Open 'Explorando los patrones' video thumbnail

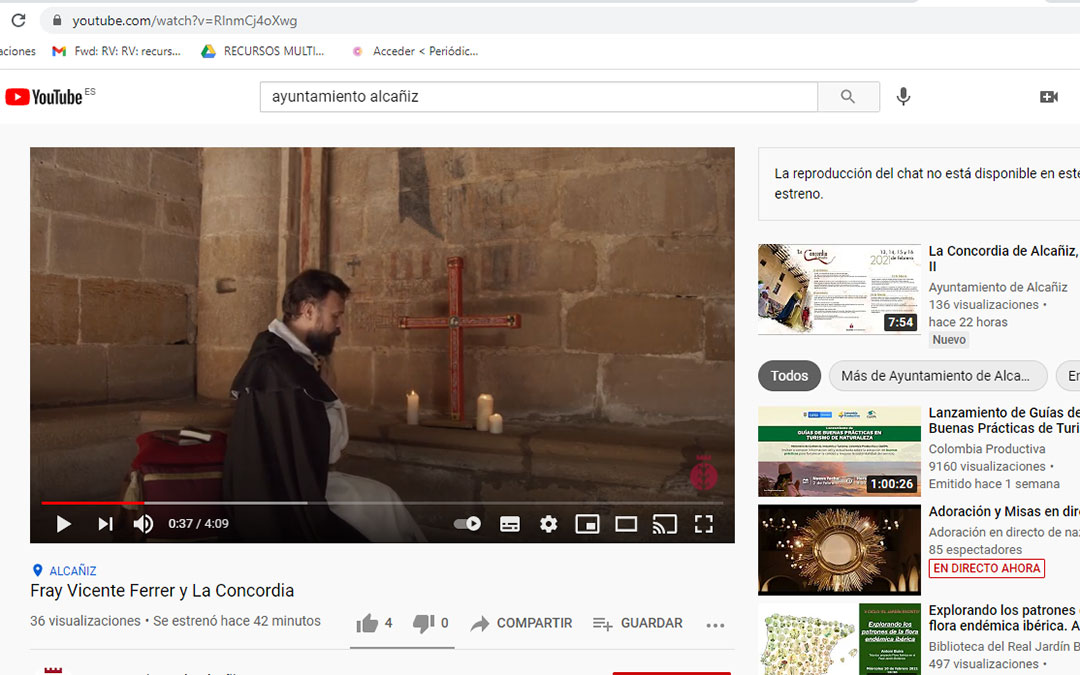pos(839,639)
